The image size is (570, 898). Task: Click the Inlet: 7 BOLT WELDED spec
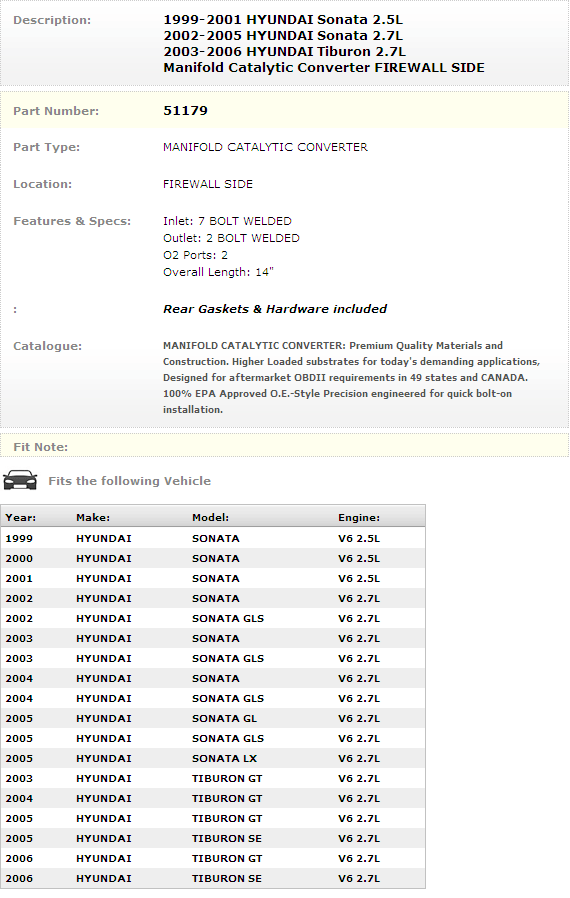point(227,221)
